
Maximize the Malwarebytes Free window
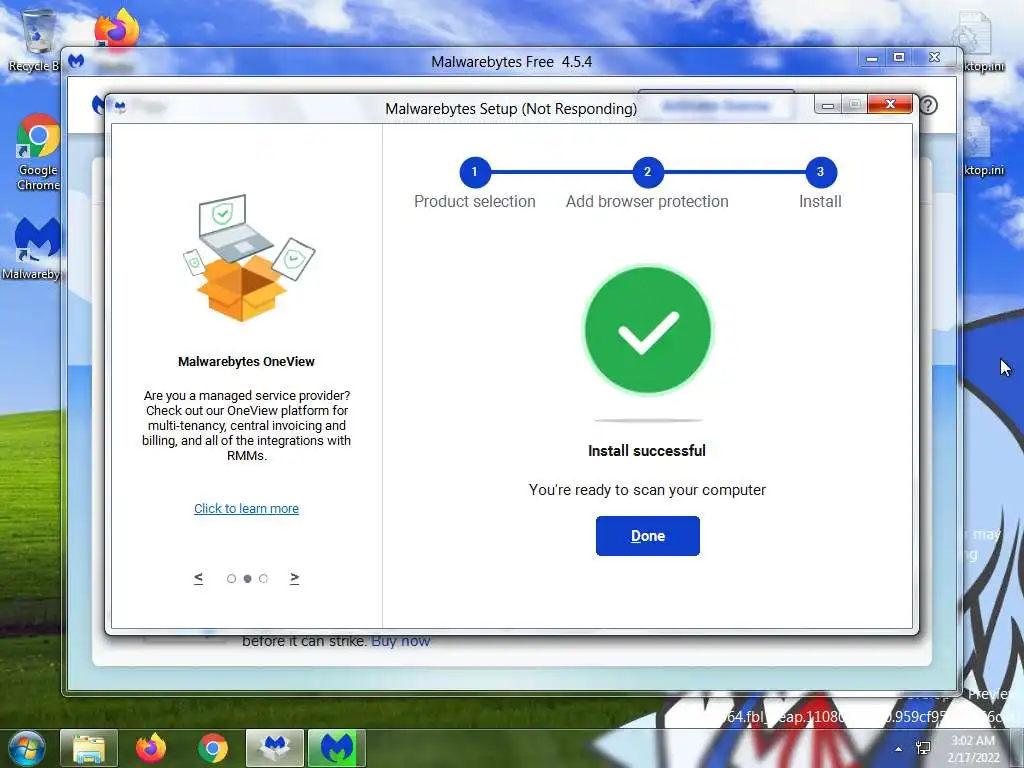click(899, 57)
